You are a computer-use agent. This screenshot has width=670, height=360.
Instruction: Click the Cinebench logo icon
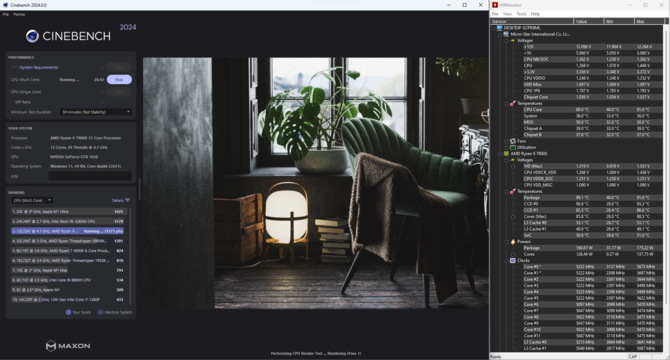pos(32,36)
